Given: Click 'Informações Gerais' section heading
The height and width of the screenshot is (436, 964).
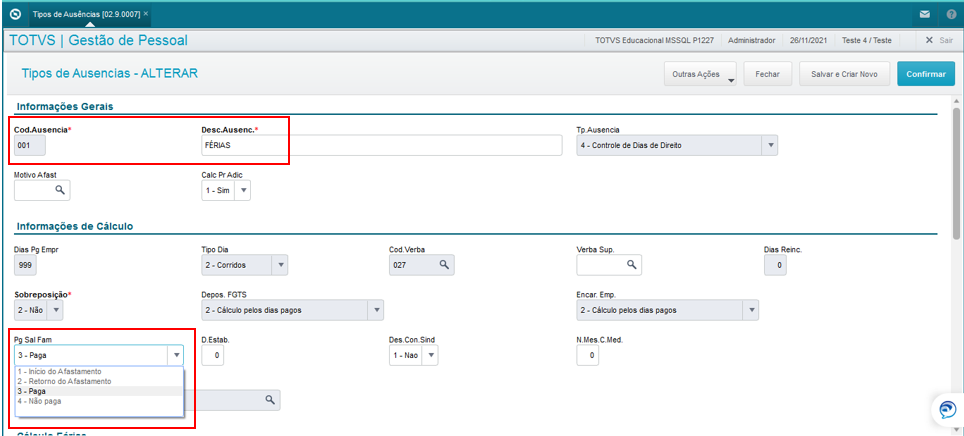Looking at the screenshot, I should [x=65, y=106].
